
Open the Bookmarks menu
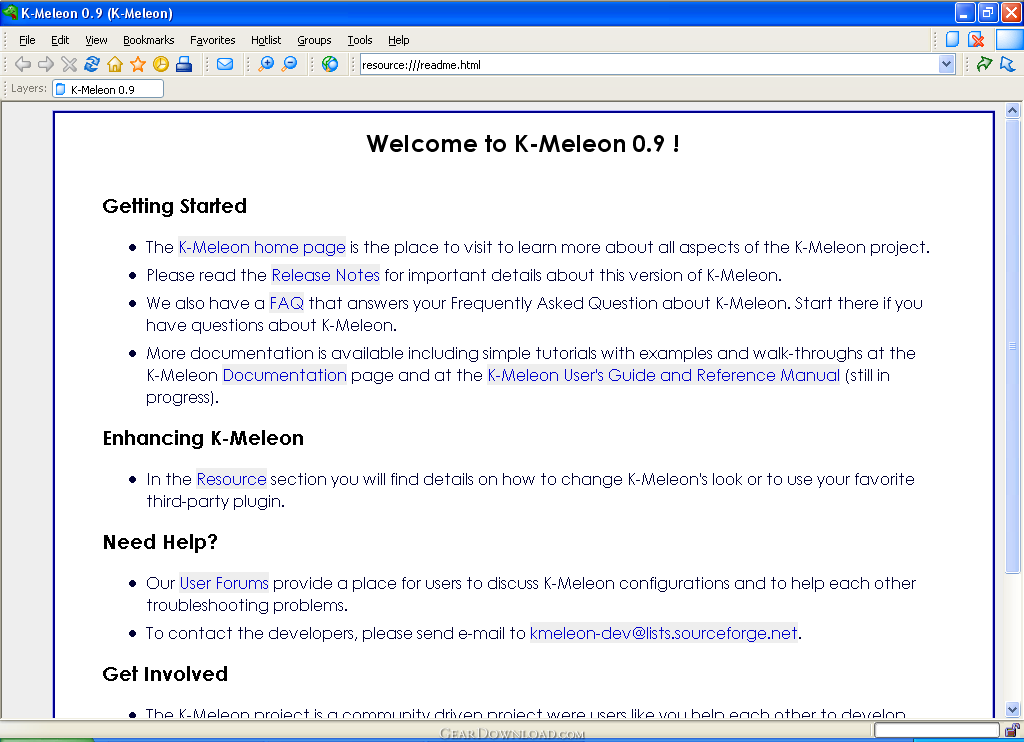tap(149, 40)
